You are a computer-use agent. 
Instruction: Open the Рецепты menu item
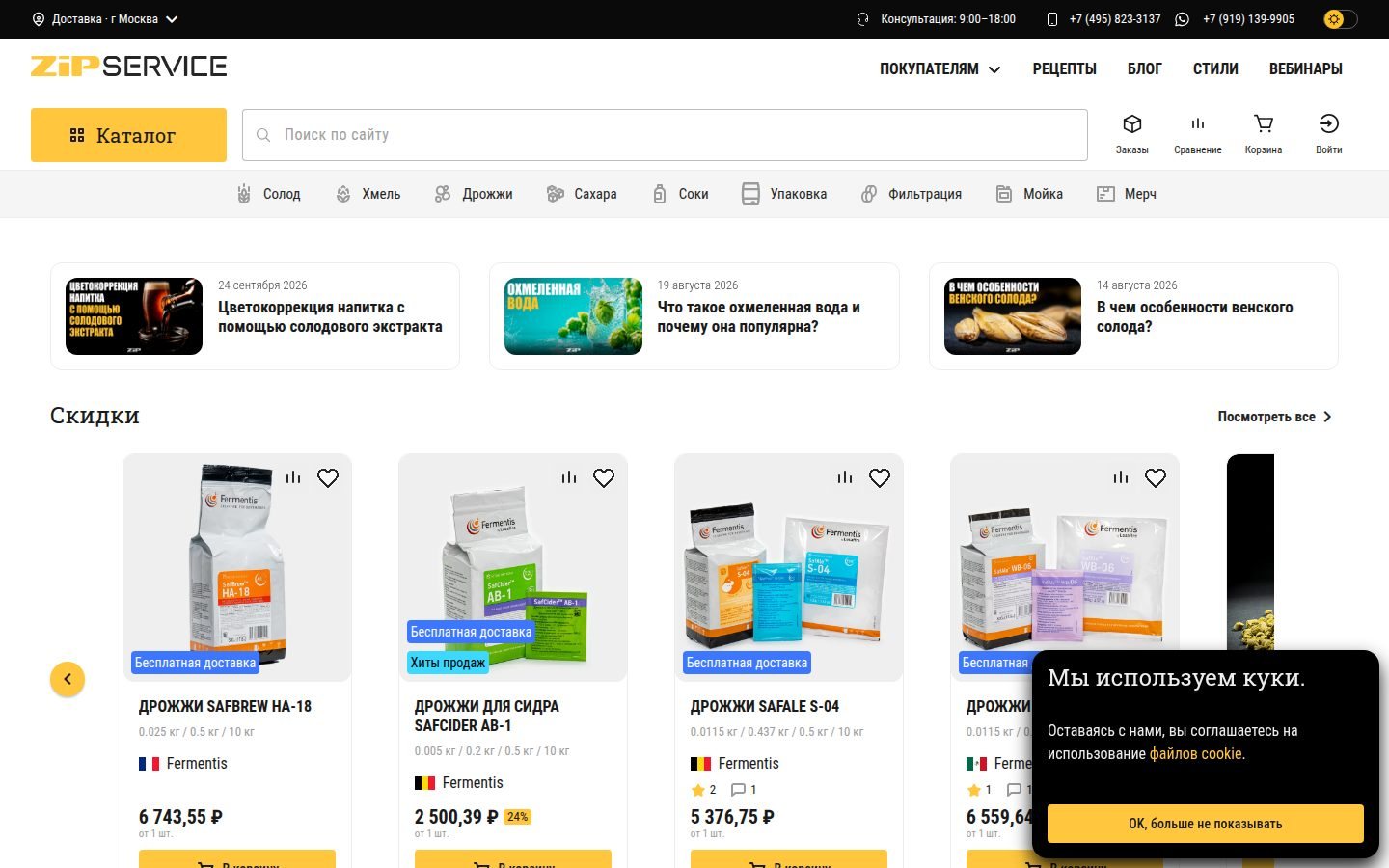tap(1064, 68)
